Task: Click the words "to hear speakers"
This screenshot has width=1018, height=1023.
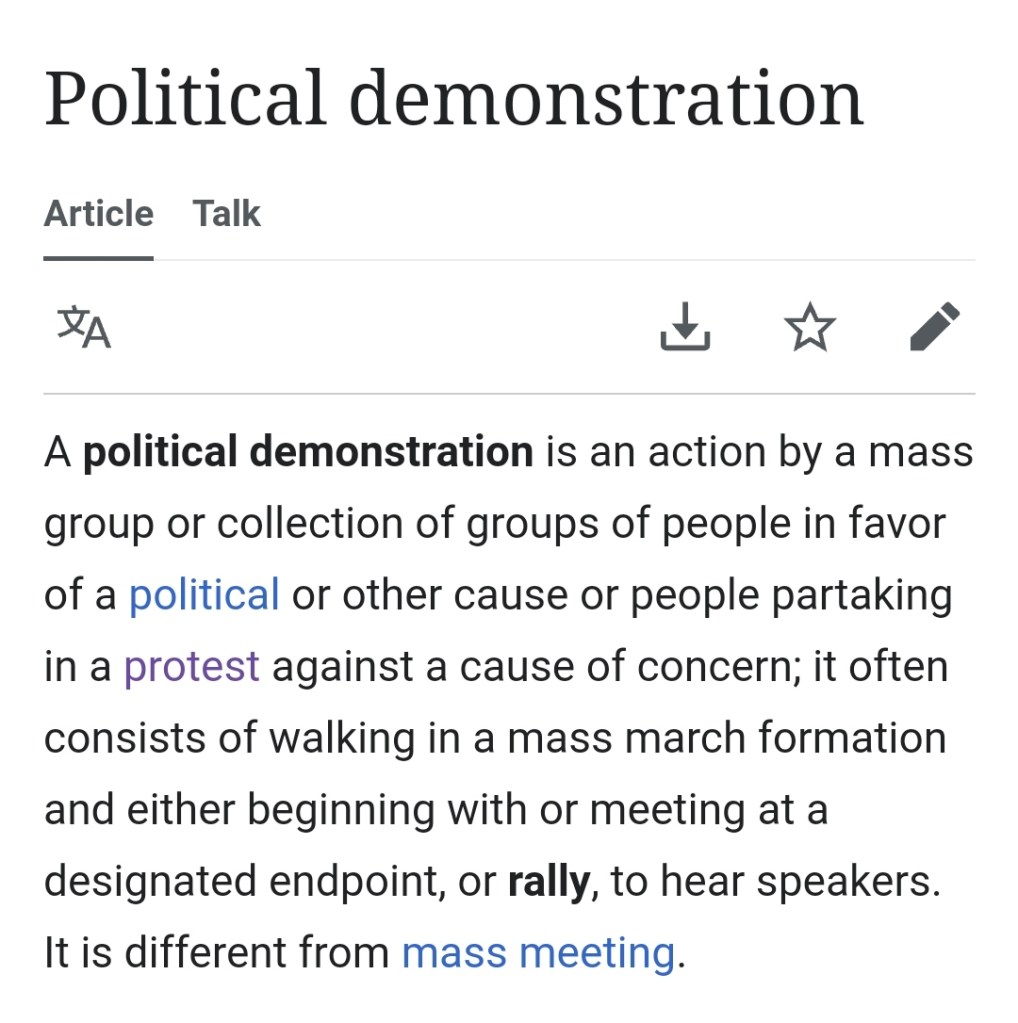Action: coord(776,881)
